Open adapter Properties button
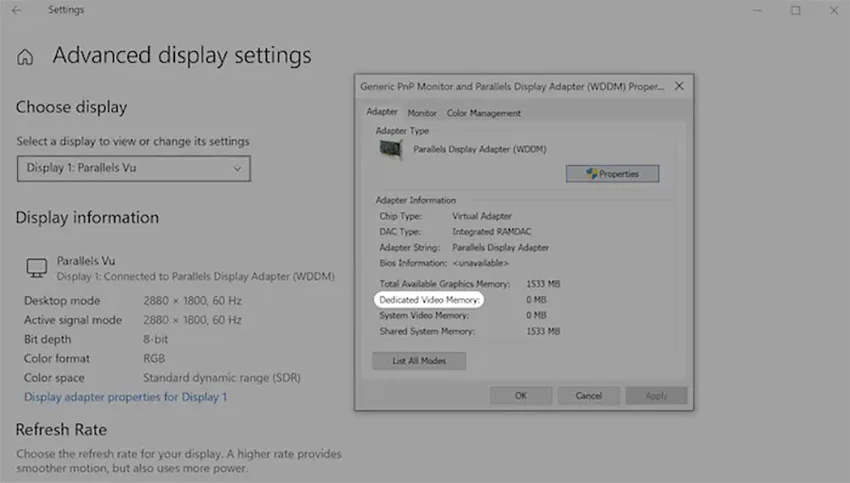The image size is (850, 483). [x=613, y=173]
